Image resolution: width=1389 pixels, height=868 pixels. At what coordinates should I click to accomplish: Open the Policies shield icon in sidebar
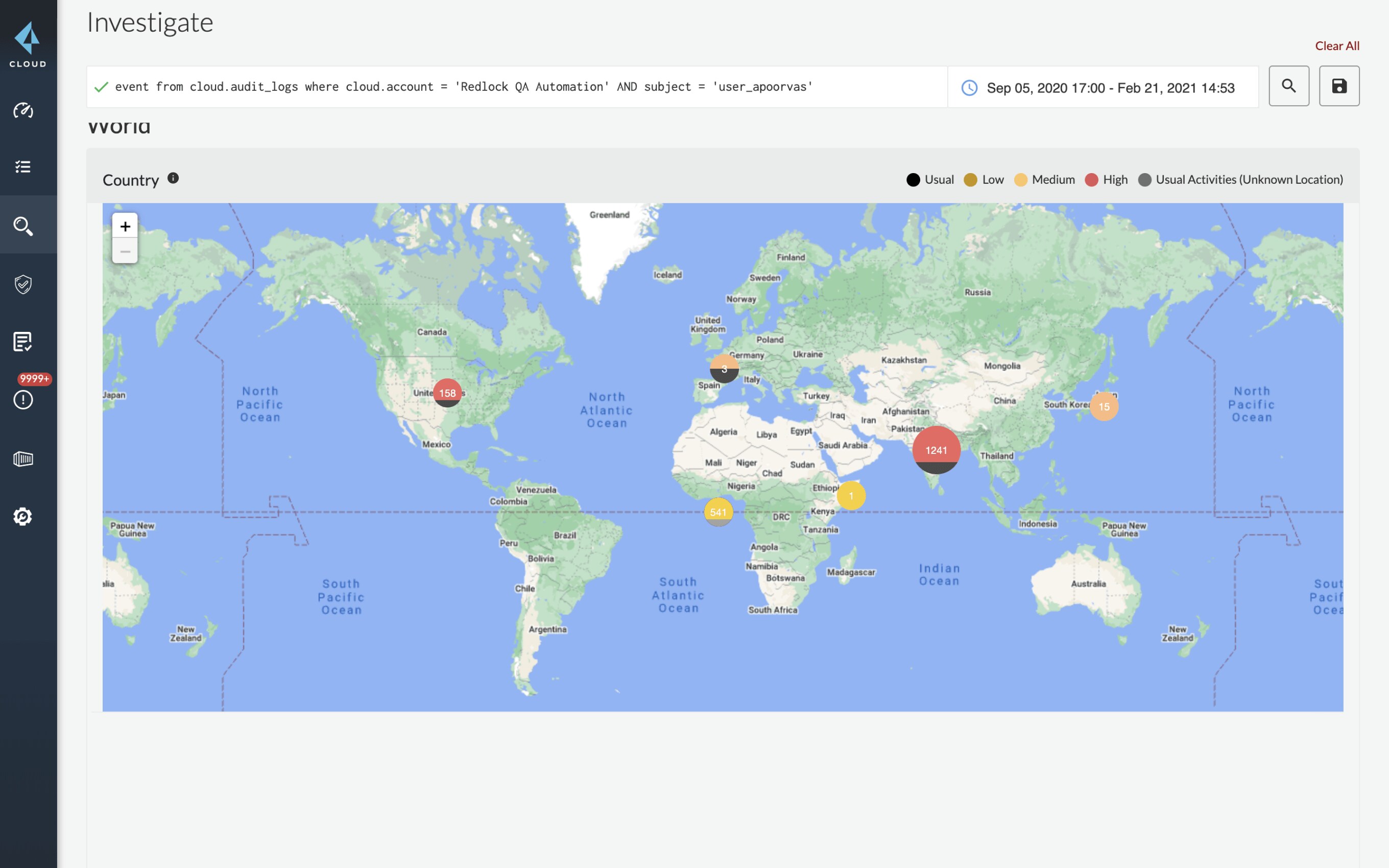23,283
